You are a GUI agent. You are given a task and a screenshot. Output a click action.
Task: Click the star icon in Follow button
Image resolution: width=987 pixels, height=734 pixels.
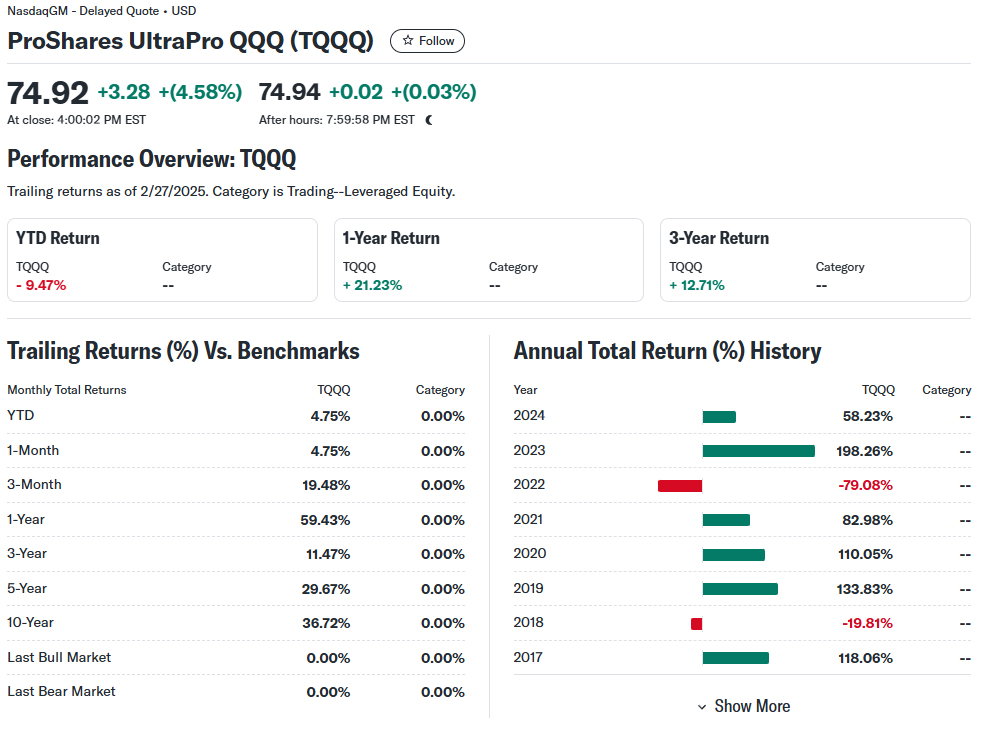[408, 40]
